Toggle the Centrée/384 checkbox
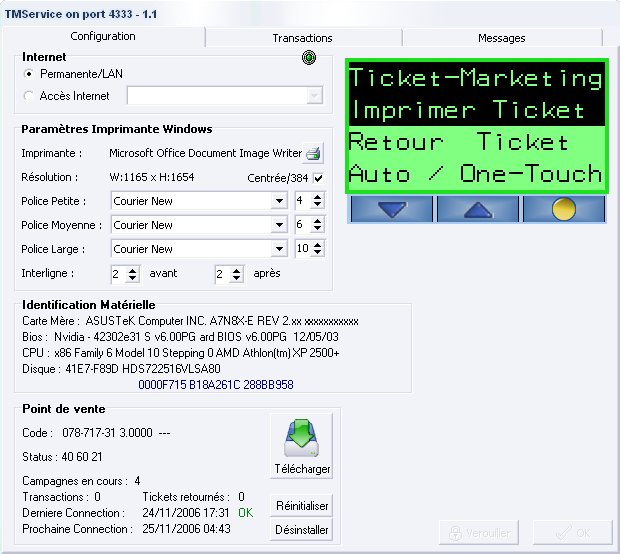This screenshot has height=554, width=620. pyautogui.click(x=318, y=178)
